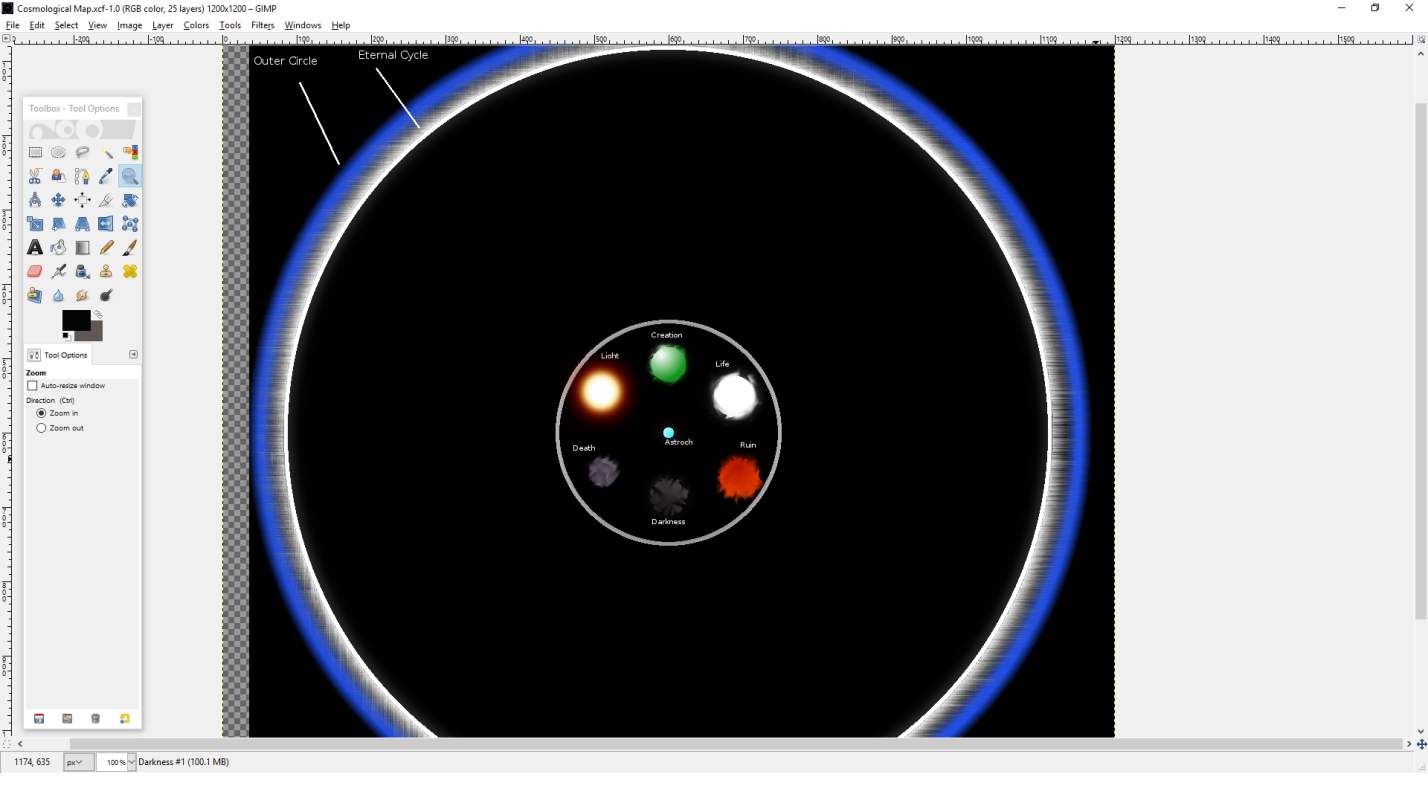Viewport: 1428px width, 800px height.
Task: Select the Rectangle Select tool
Action: point(35,153)
